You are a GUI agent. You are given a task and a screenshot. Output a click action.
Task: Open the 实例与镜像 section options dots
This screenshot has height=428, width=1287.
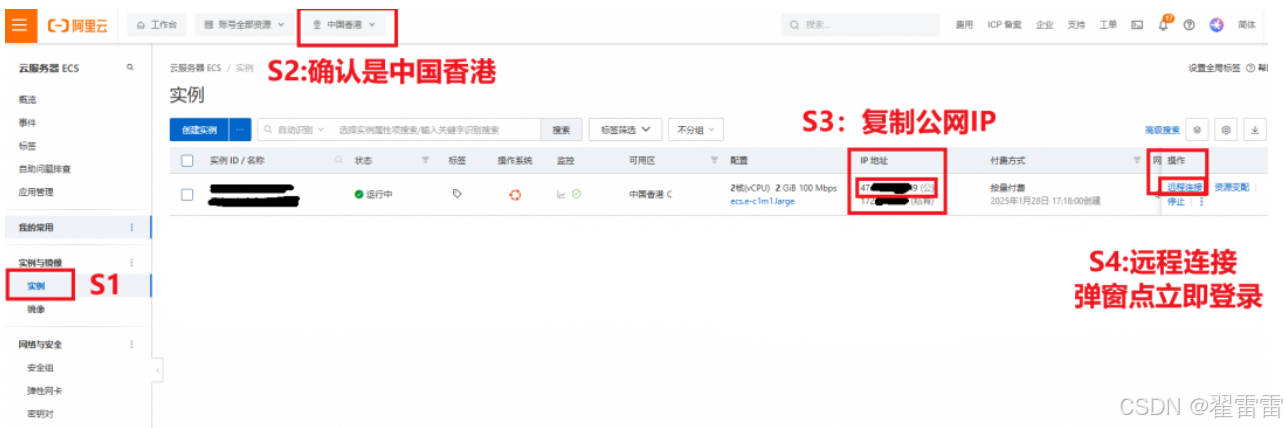pos(131,263)
